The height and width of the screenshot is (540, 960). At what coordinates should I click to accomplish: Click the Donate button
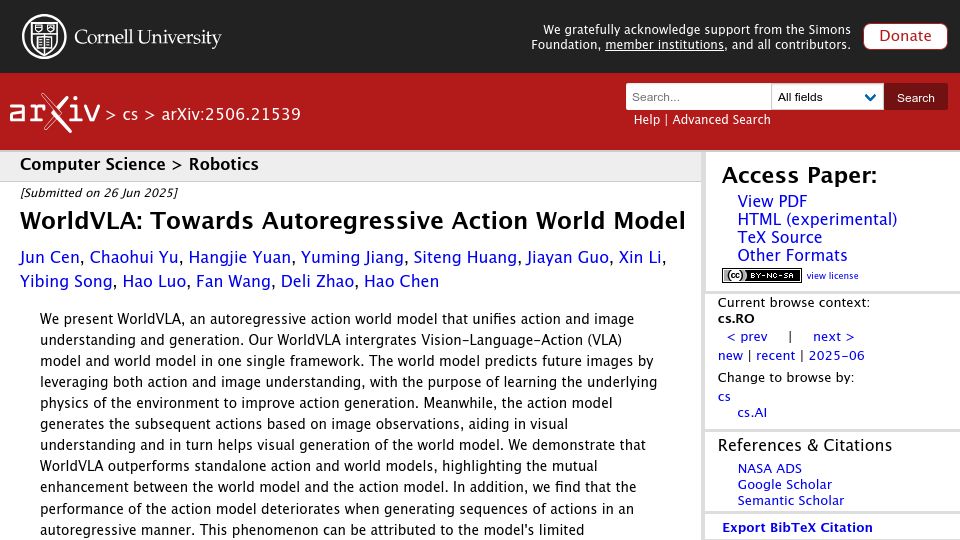pyautogui.click(x=905, y=36)
